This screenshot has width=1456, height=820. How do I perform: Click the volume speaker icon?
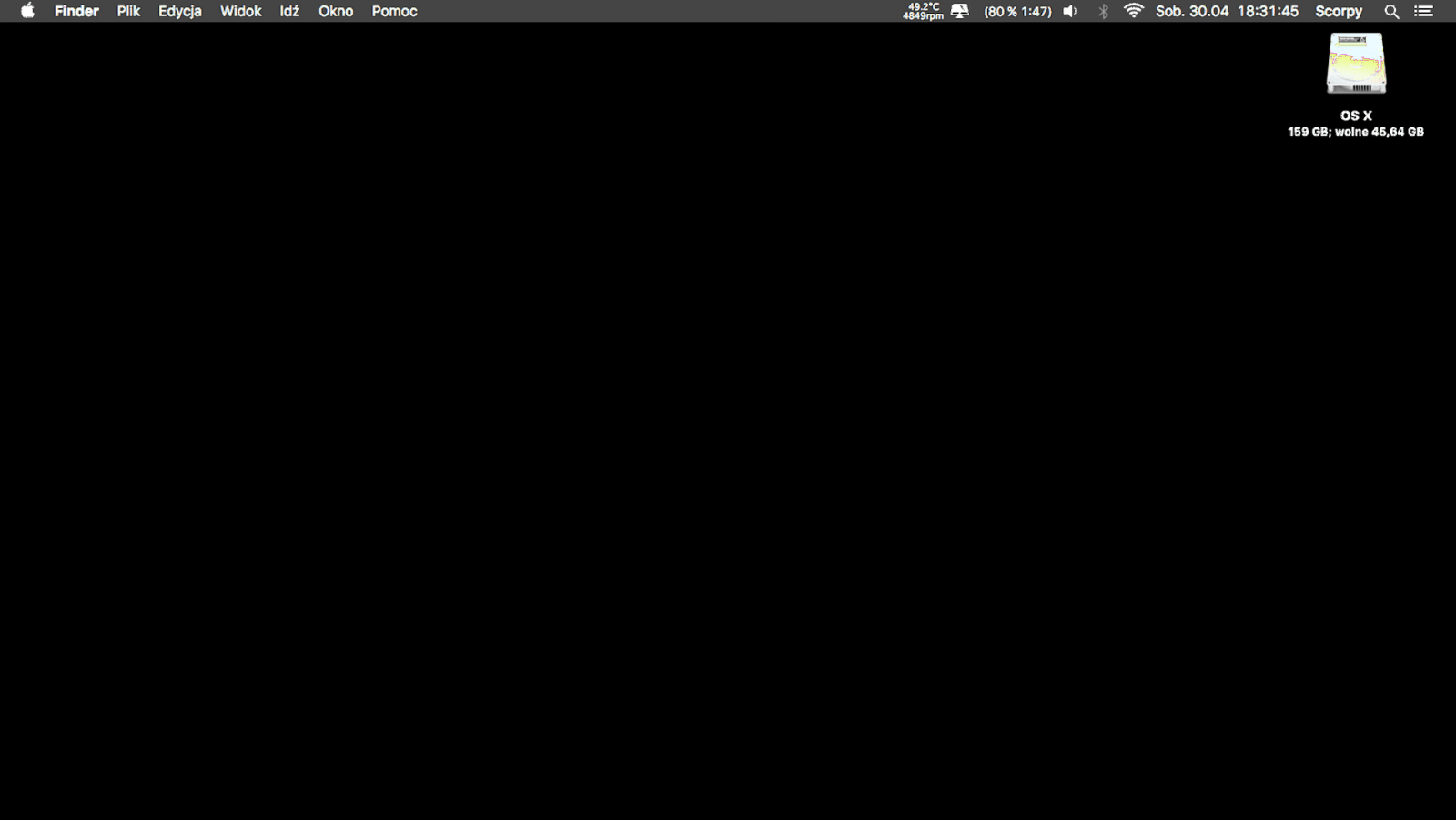(x=1069, y=12)
